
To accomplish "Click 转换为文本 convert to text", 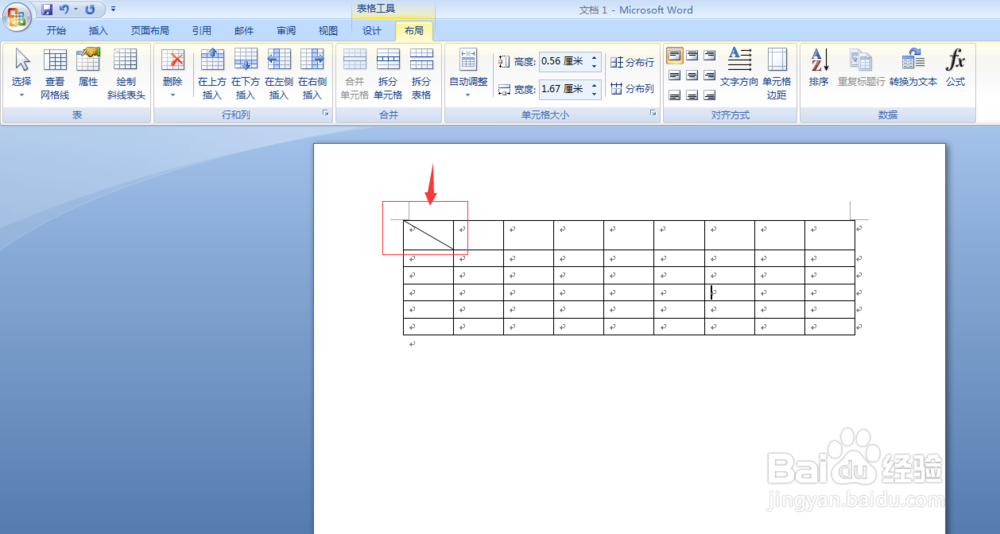I will (913, 68).
